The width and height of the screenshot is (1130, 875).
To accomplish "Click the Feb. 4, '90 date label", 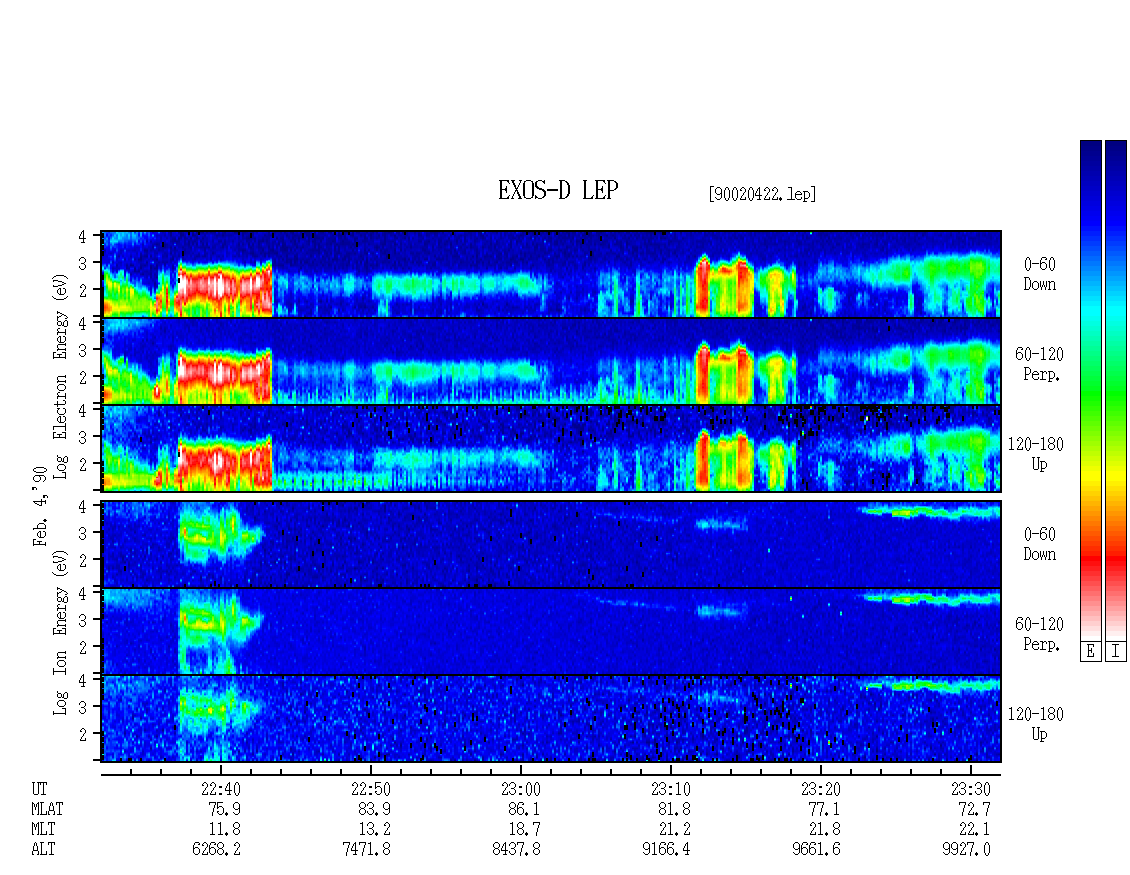I will click(40, 506).
